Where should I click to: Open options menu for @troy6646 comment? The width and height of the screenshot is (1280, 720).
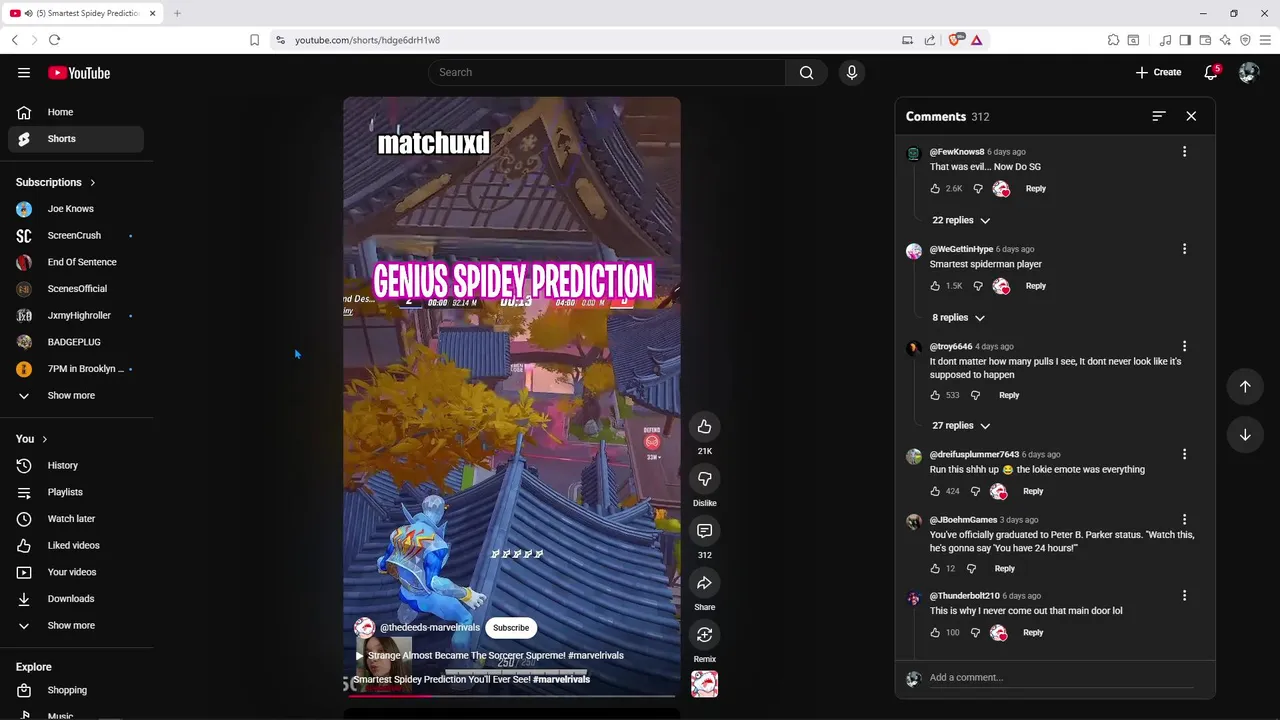pos(1184,346)
